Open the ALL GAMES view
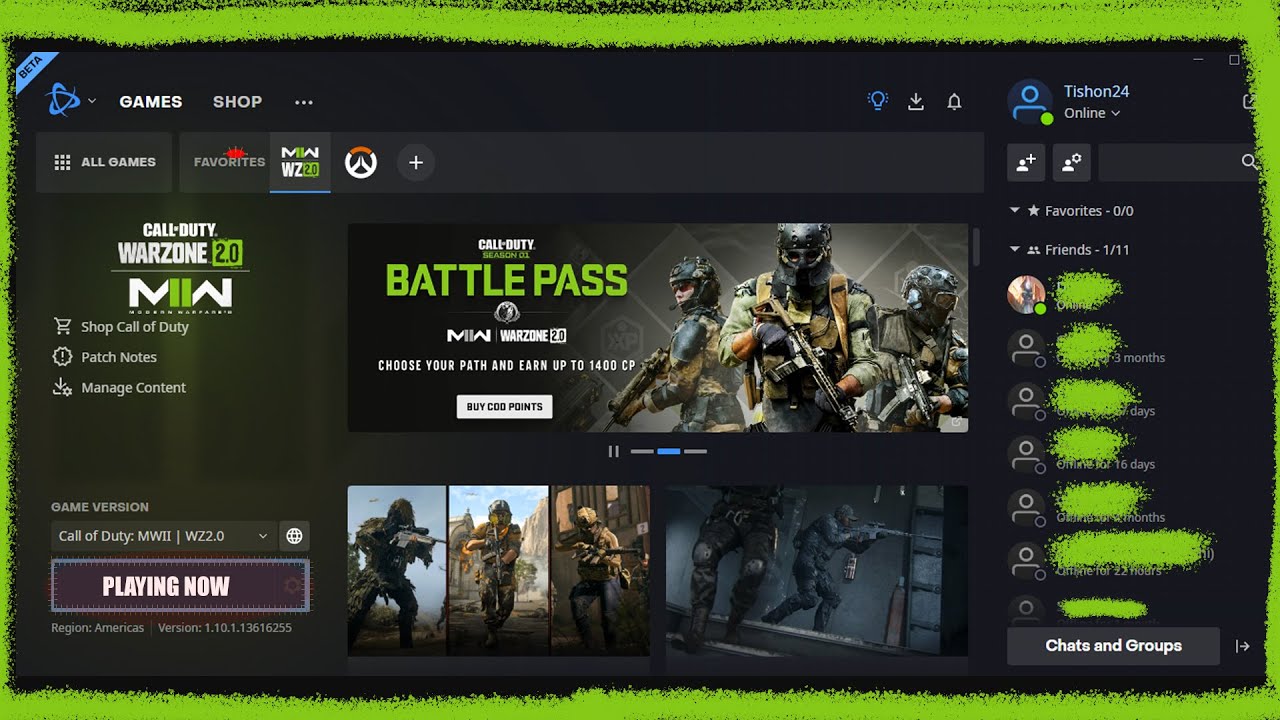Viewport: 1280px width, 720px height. 105,162
